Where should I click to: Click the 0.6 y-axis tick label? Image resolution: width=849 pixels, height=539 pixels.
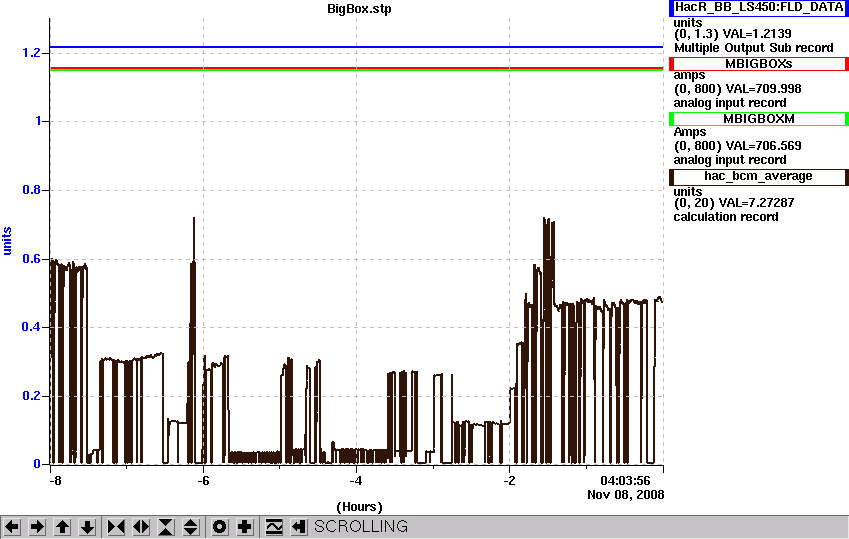pyautogui.click(x=31, y=259)
